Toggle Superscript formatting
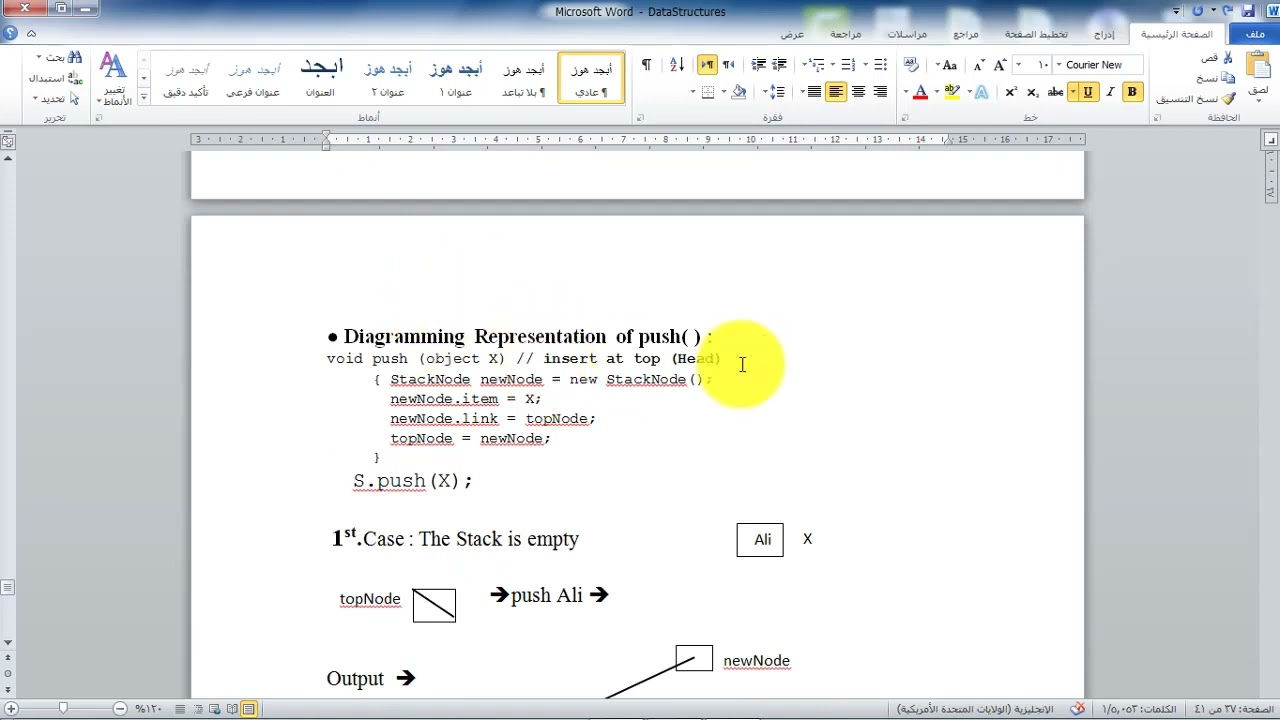 [1011, 92]
